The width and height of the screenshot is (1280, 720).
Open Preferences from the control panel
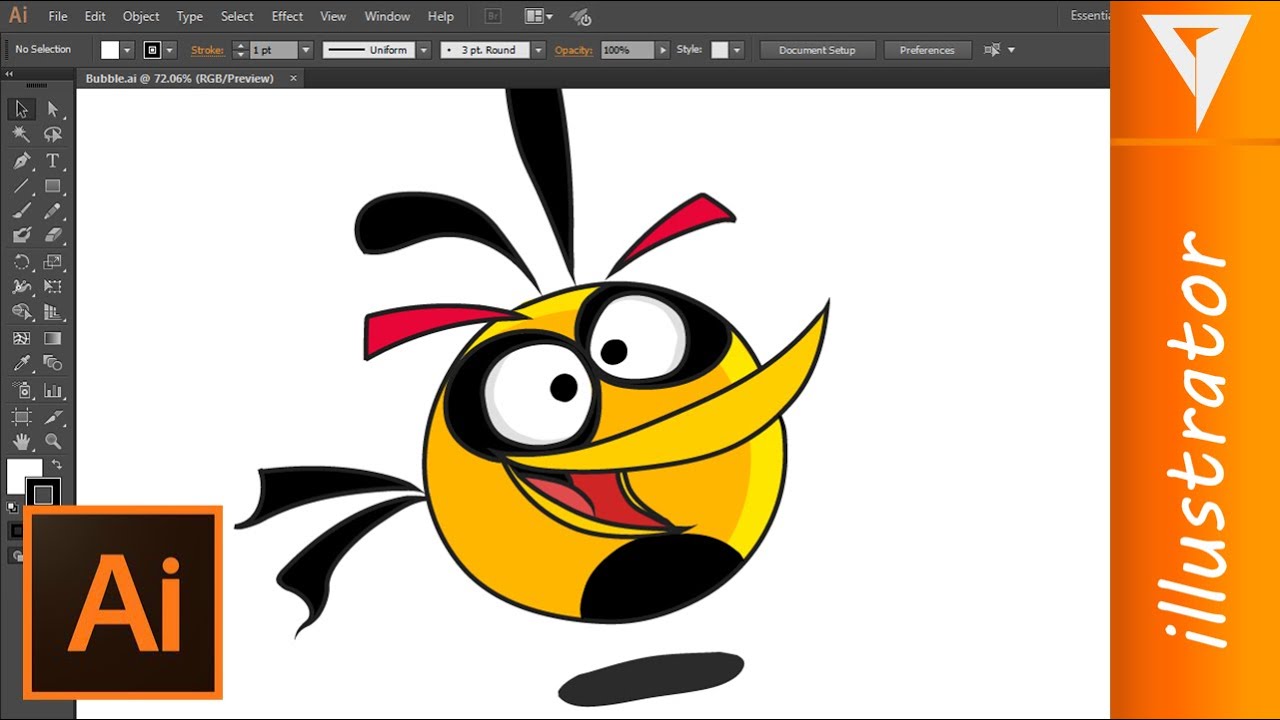point(927,50)
